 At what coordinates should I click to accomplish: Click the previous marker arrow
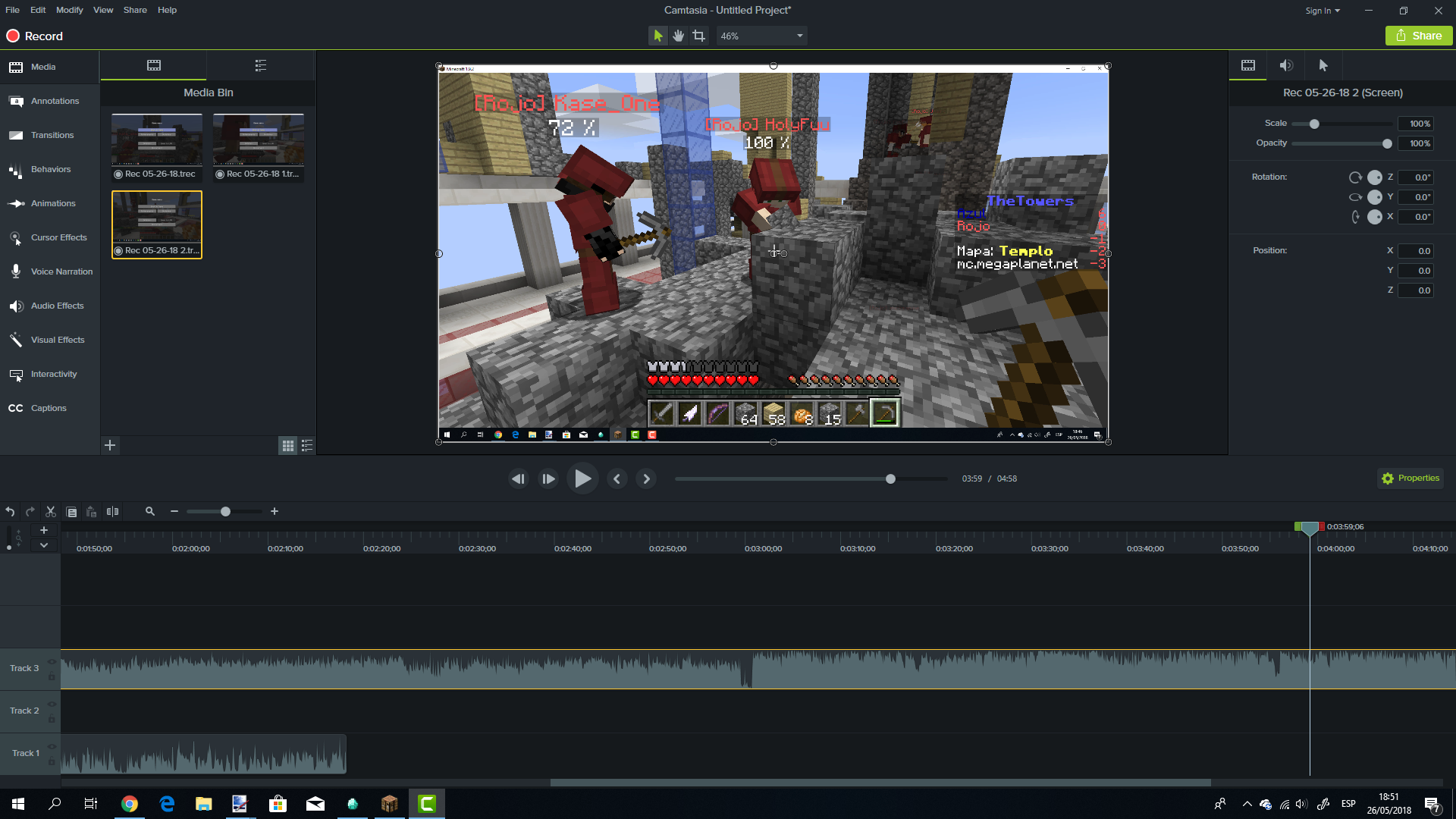[617, 479]
